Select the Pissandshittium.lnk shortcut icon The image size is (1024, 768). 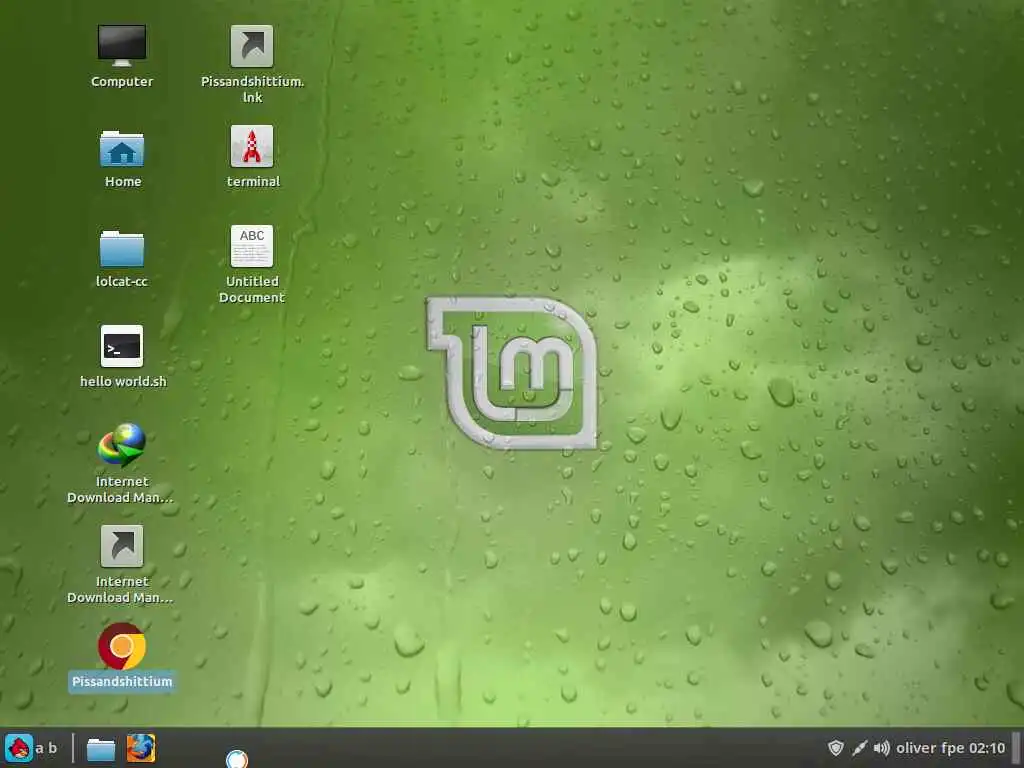tap(251, 46)
